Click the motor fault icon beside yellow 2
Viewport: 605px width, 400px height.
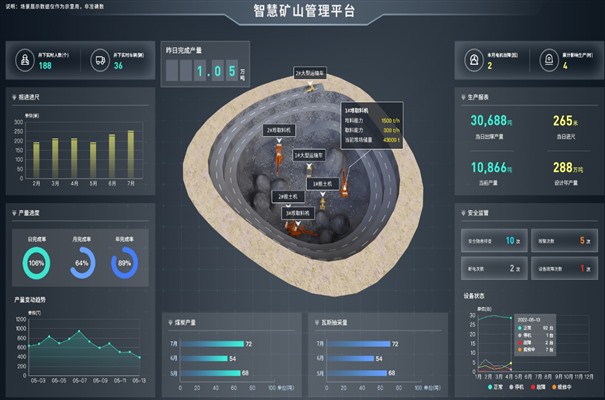coord(474,60)
